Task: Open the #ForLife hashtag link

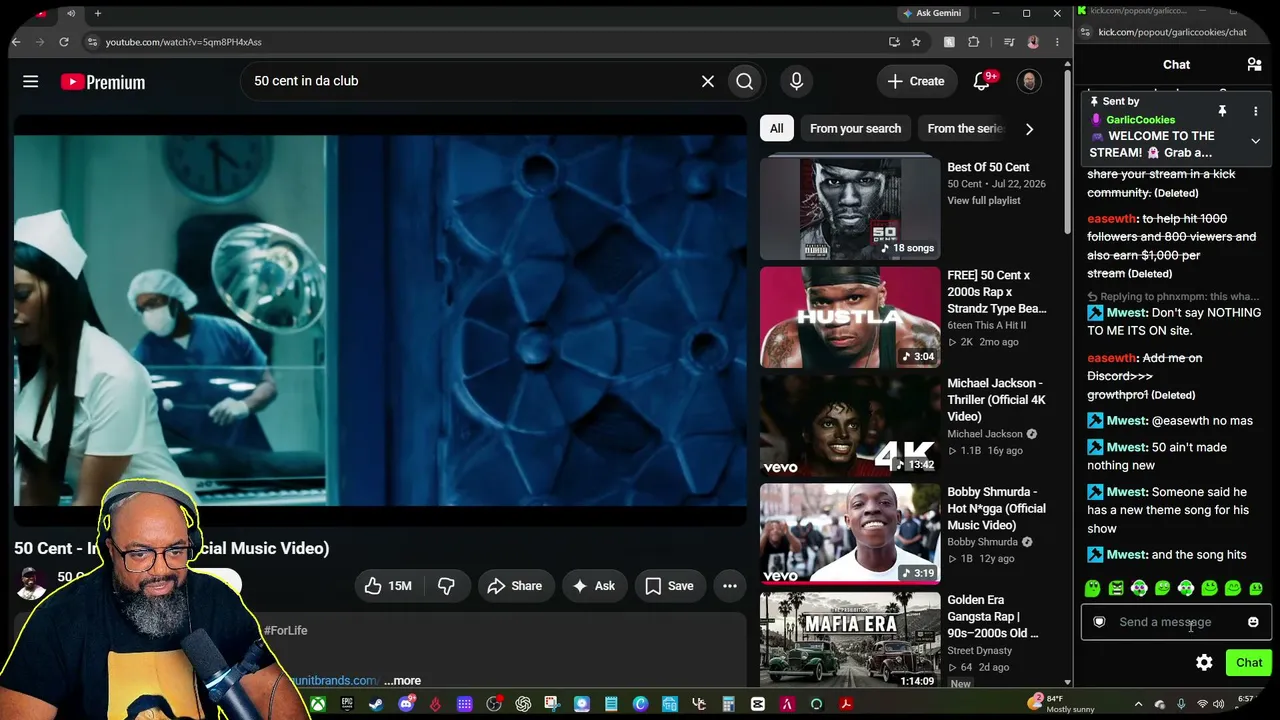Action: (x=285, y=631)
